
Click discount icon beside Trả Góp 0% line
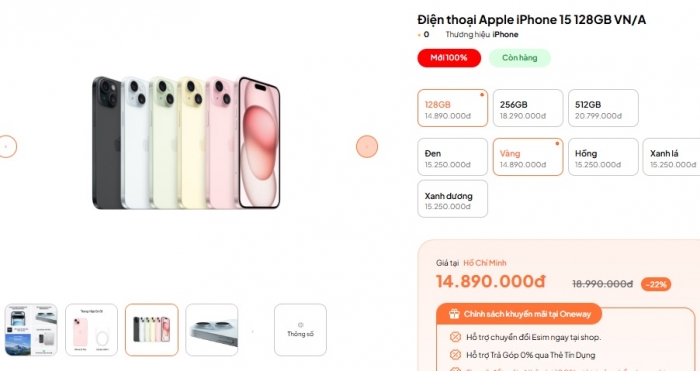(455, 355)
